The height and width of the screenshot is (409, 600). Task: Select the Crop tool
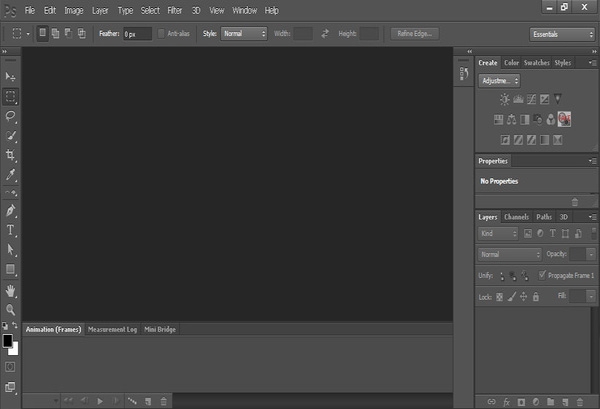click(x=11, y=155)
